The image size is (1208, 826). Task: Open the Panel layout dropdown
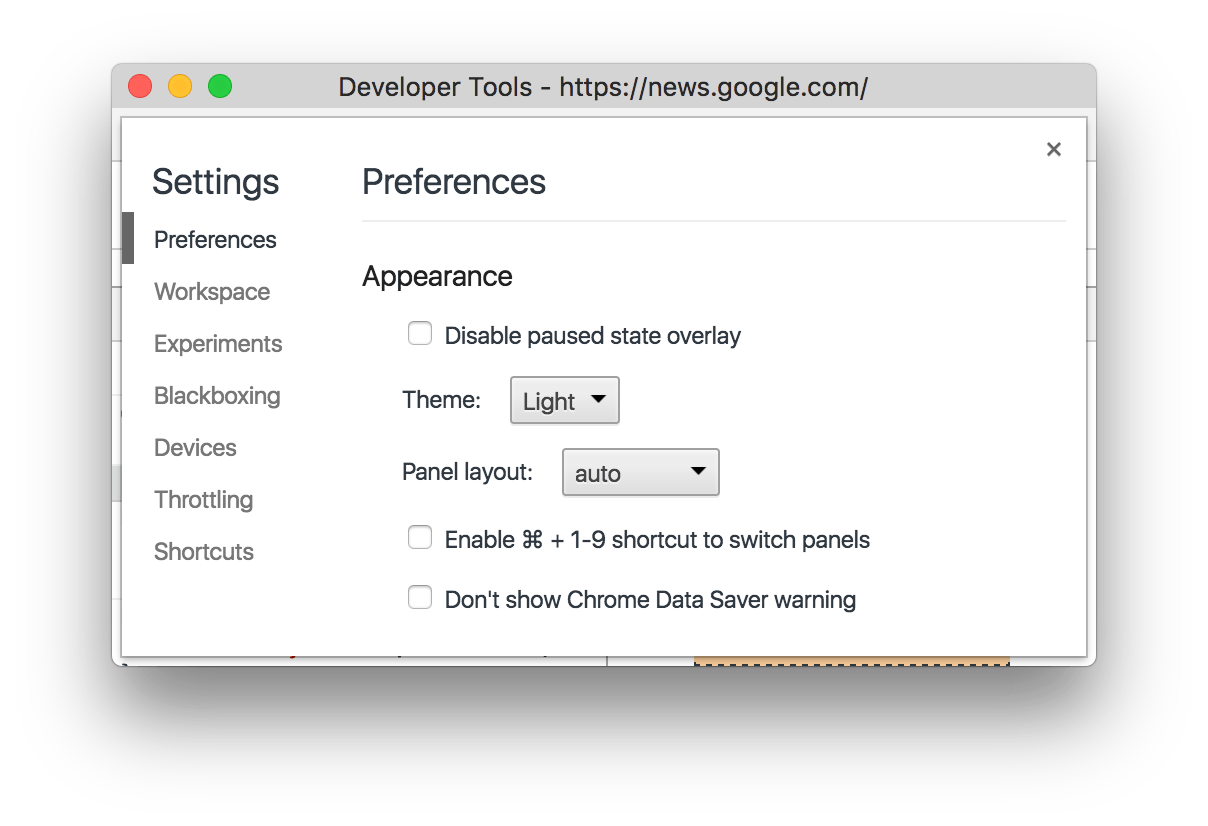point(640,472)
